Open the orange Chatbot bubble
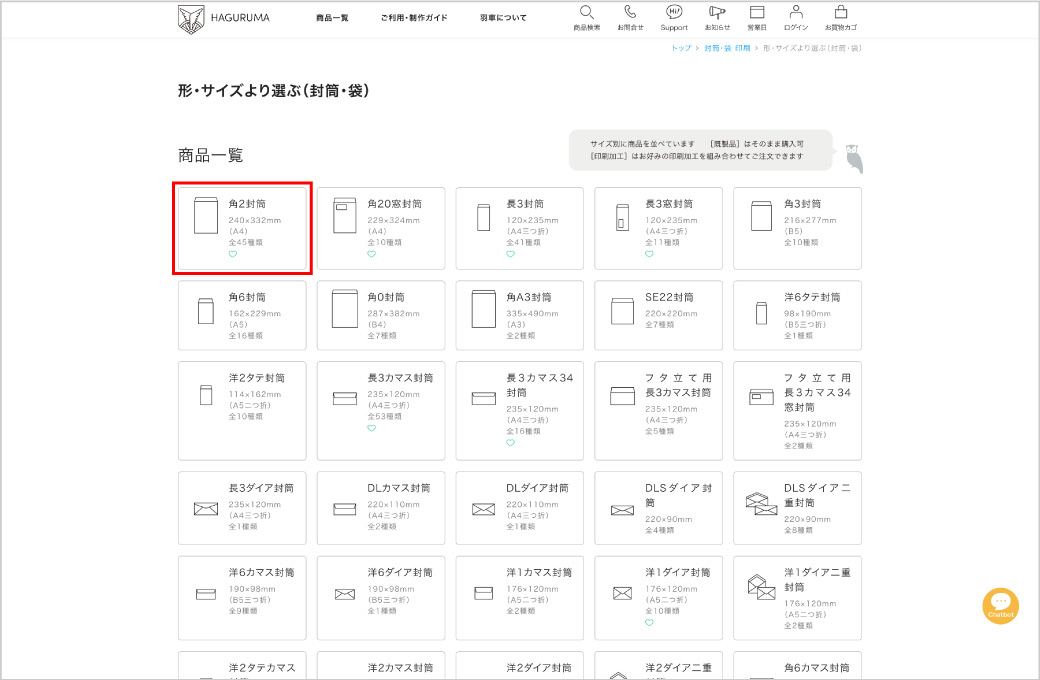Screen dimensions: 1040x680 click(1001, 606)
